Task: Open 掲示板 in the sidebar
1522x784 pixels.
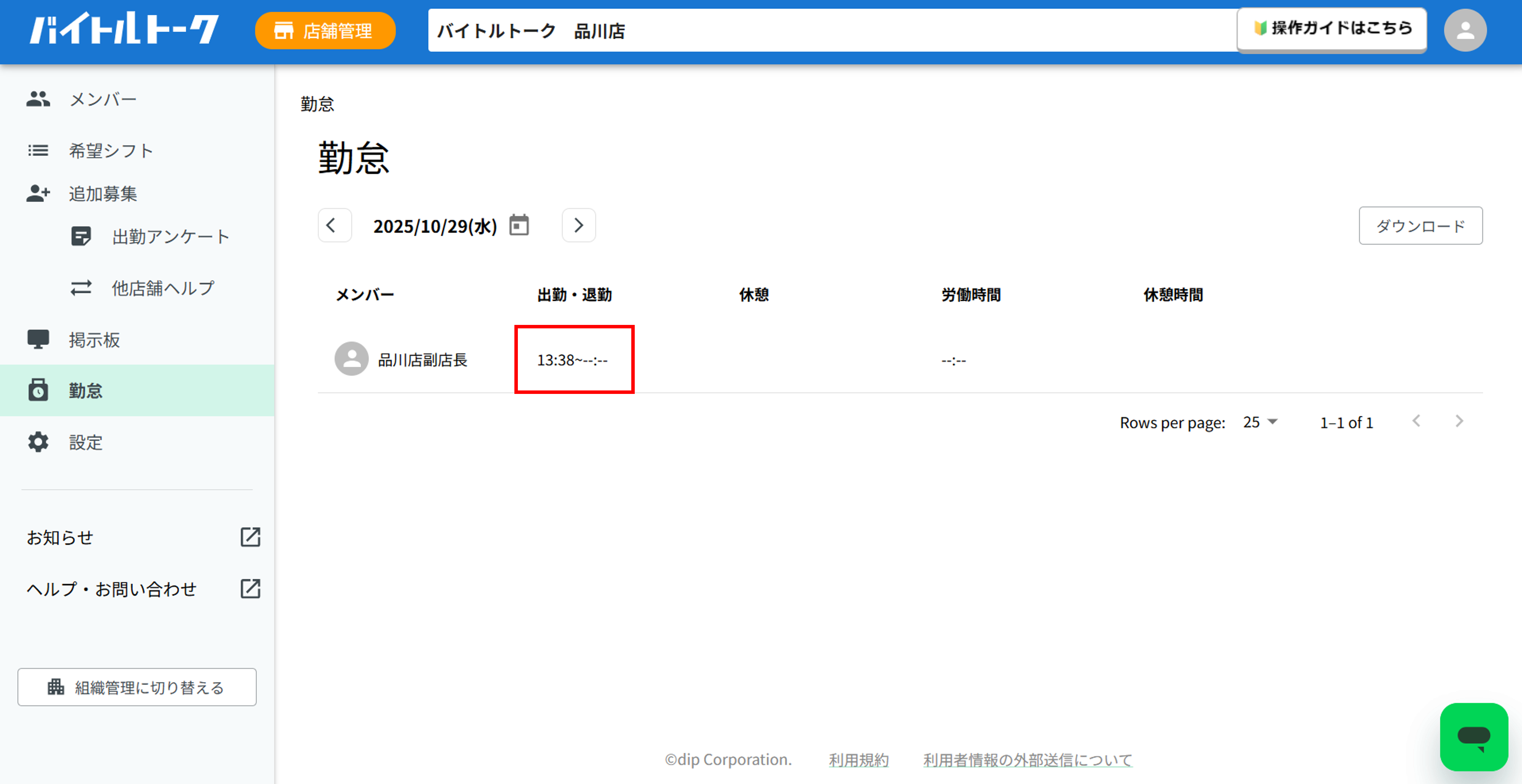Action: (137, 340)
